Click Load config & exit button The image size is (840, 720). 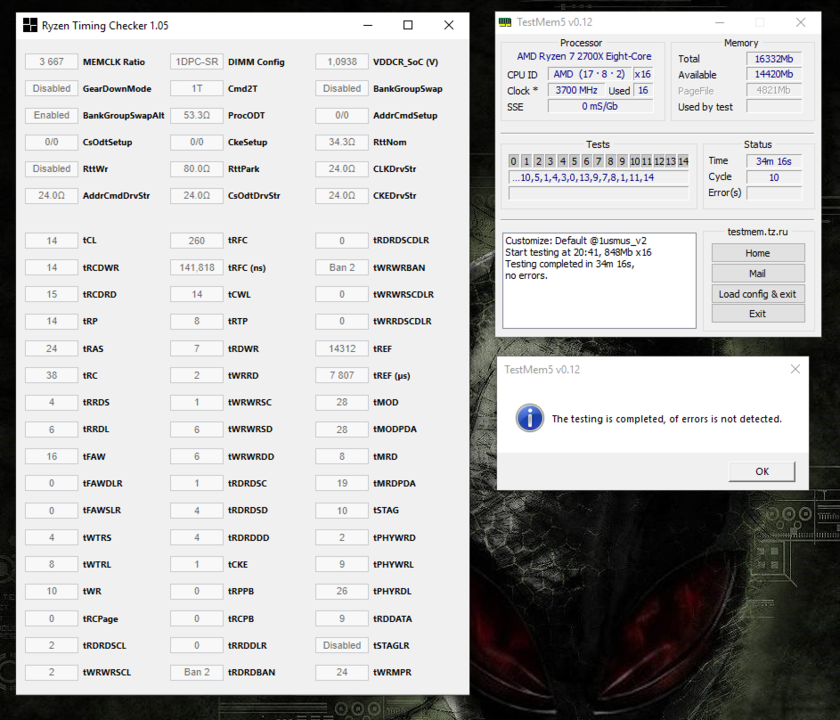pos(758,294)
